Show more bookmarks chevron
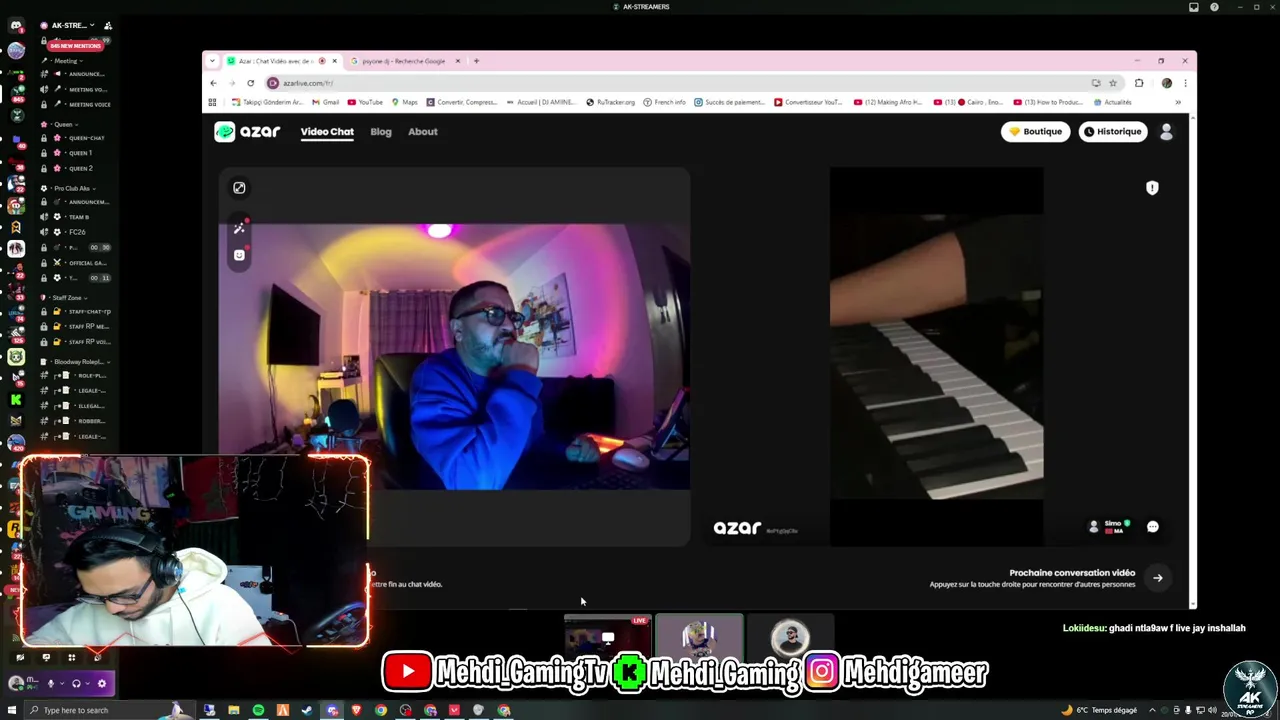Viewport: 1280px width, 720px height. 1178,102
